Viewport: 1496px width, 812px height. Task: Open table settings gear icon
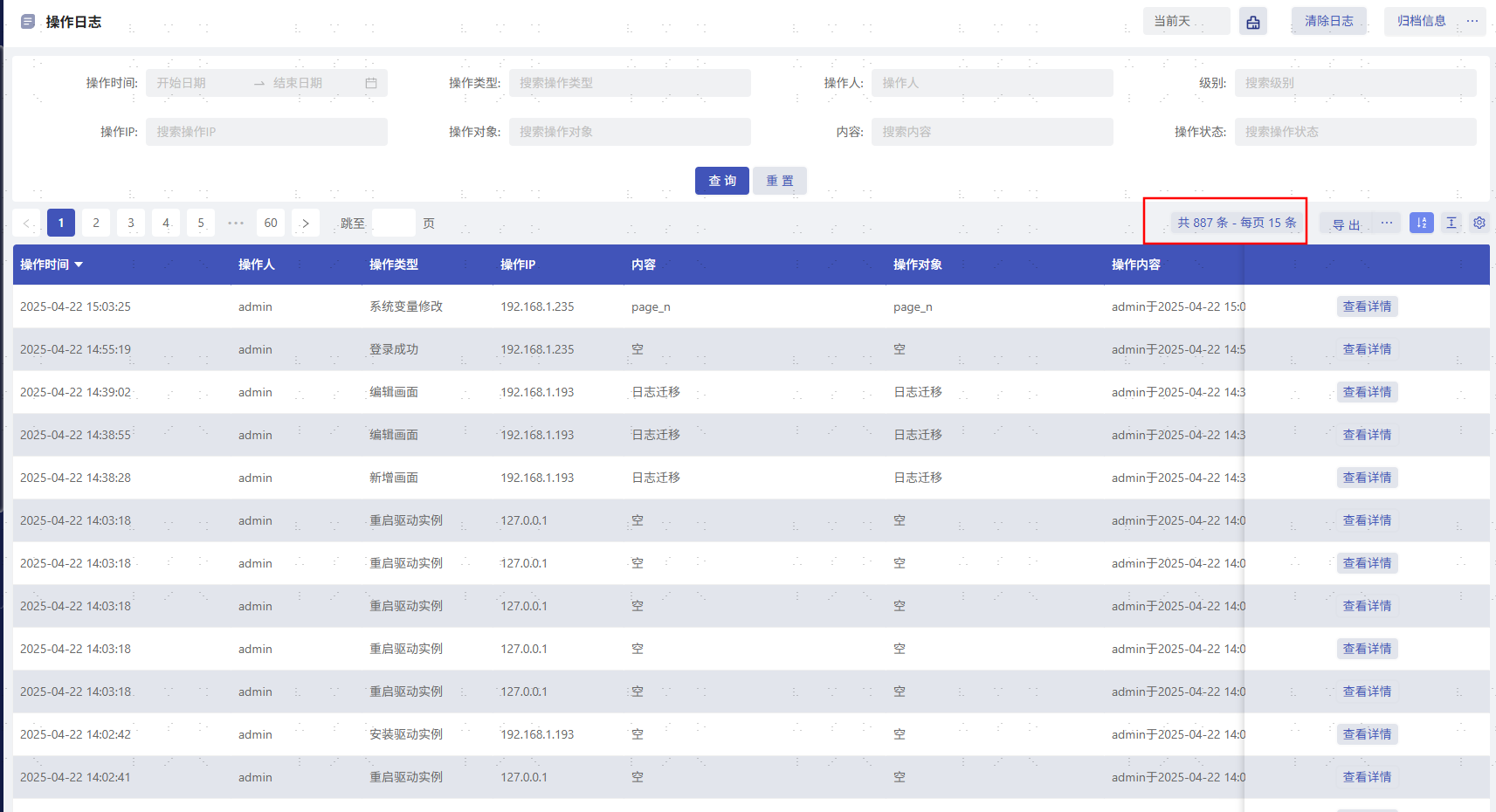pyautogui.click(x=1479, y=223)
